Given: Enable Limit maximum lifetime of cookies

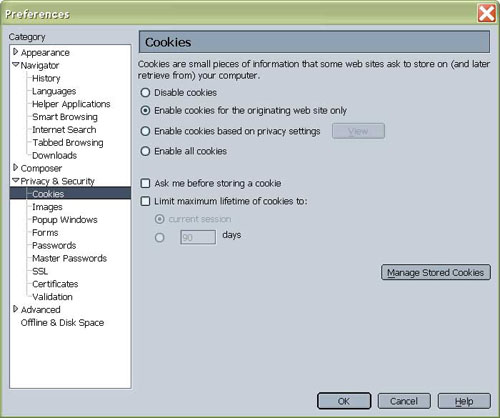Looking at the screenshot, I should tap(145, 201).
